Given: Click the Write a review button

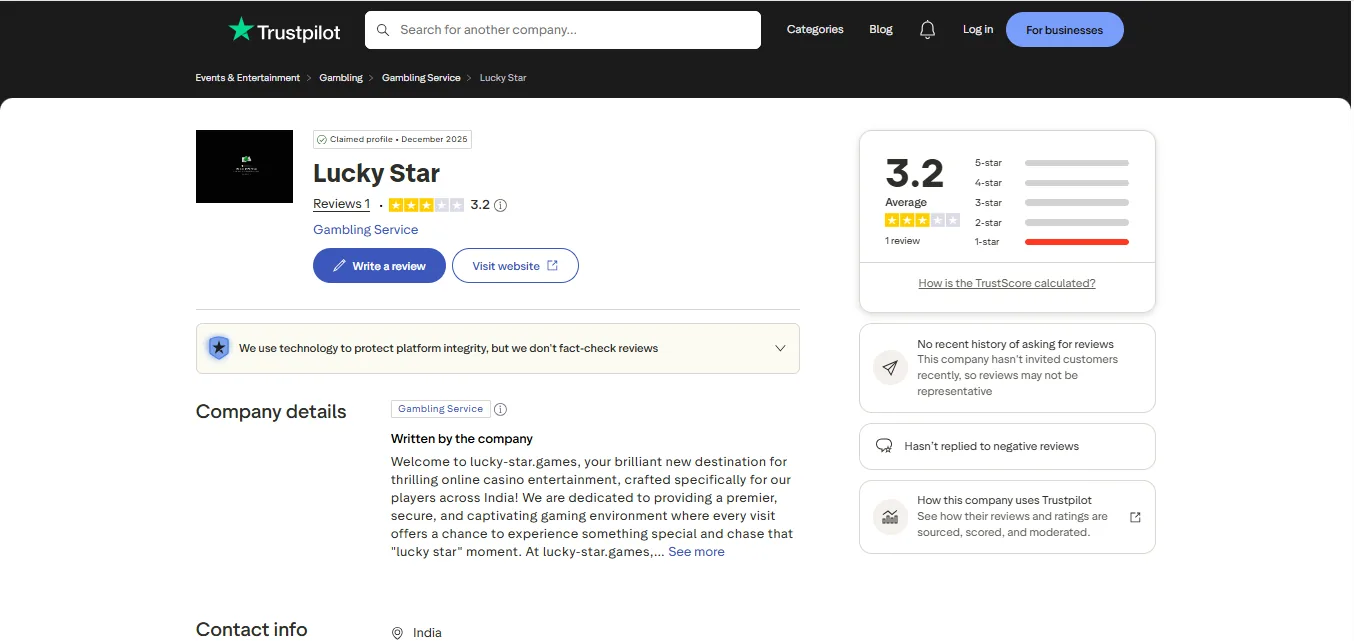Looking at the screenshot, I should tap(379, 266).
